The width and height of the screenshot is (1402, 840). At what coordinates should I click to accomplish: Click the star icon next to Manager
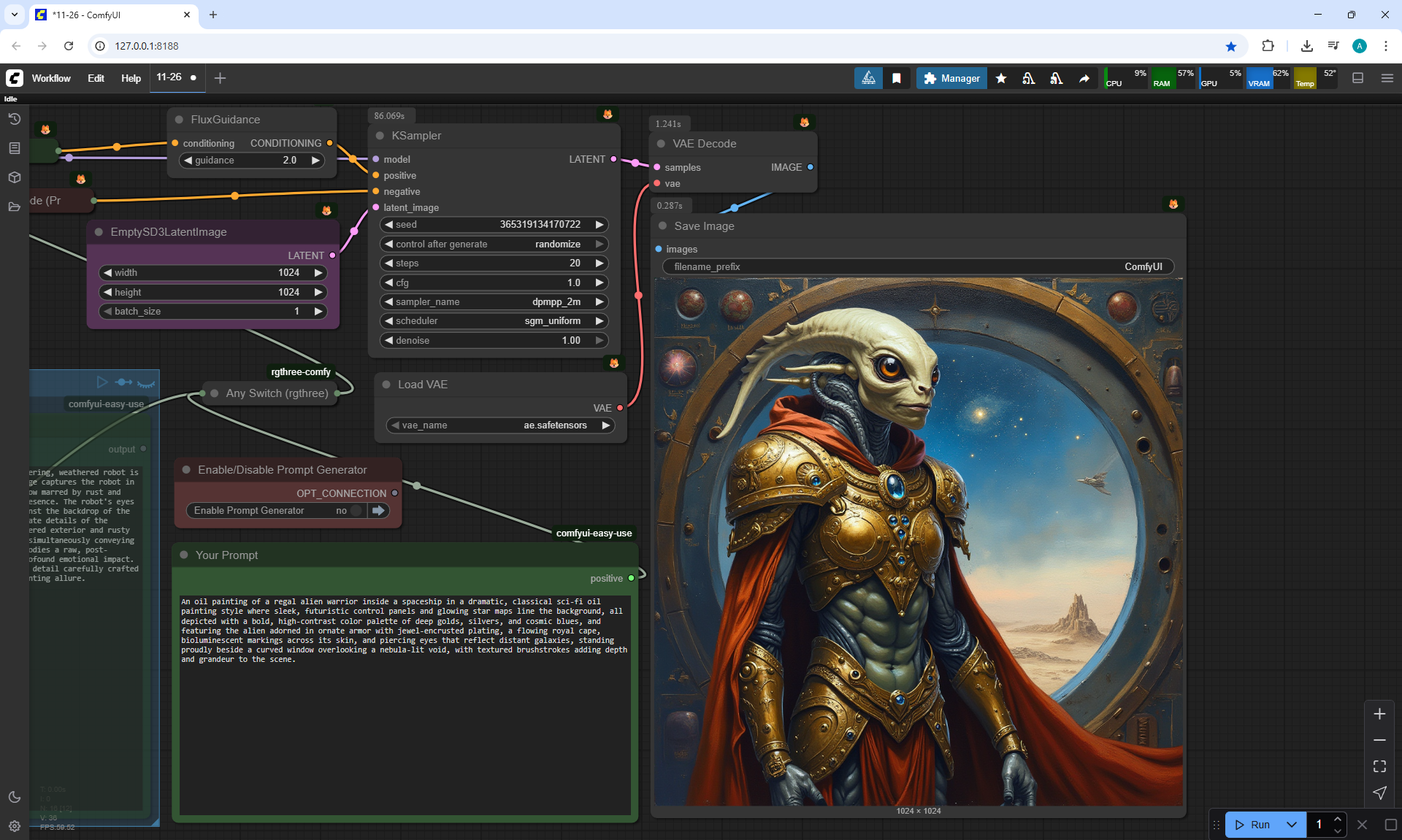(1001, 78)
